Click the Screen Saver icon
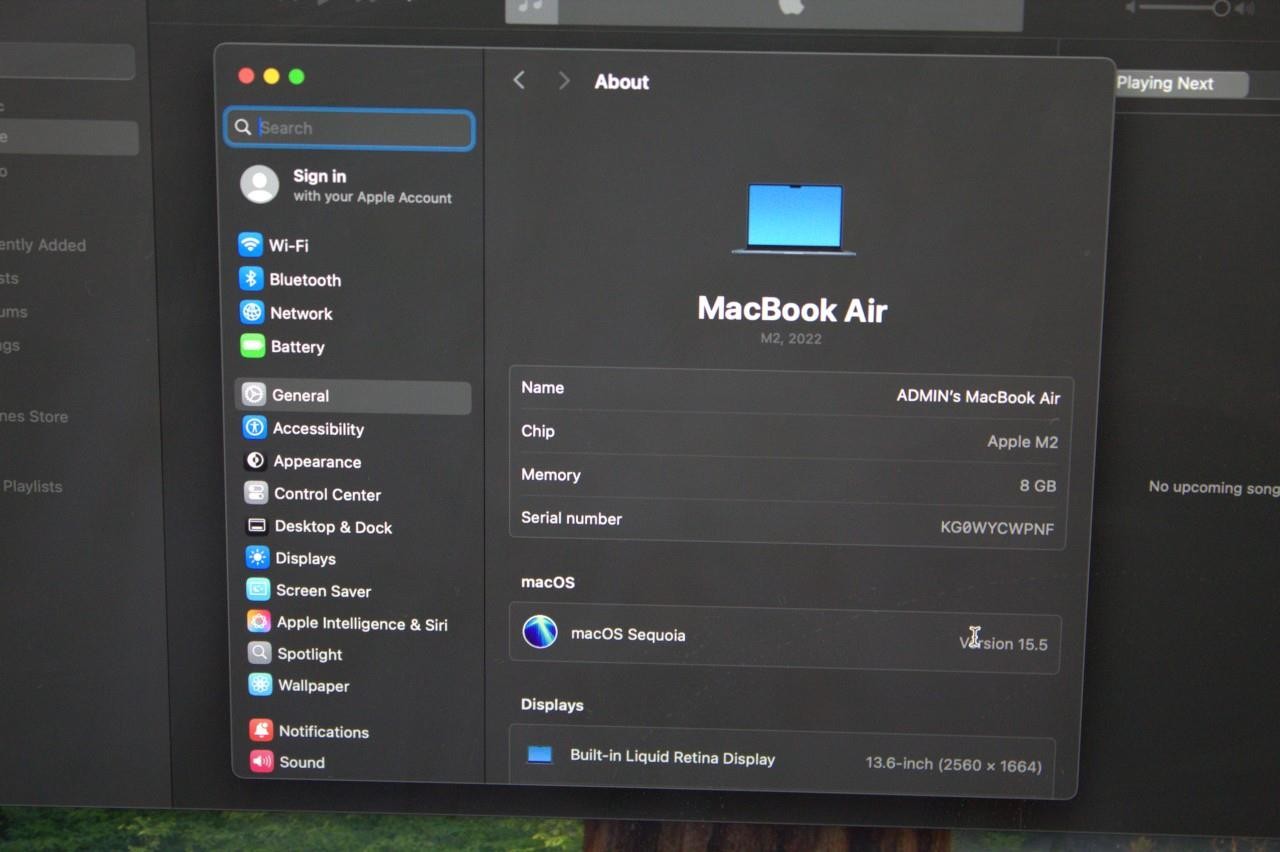Image resolution: width=1280 pixels, height=852 pixels. pos(258,590)
